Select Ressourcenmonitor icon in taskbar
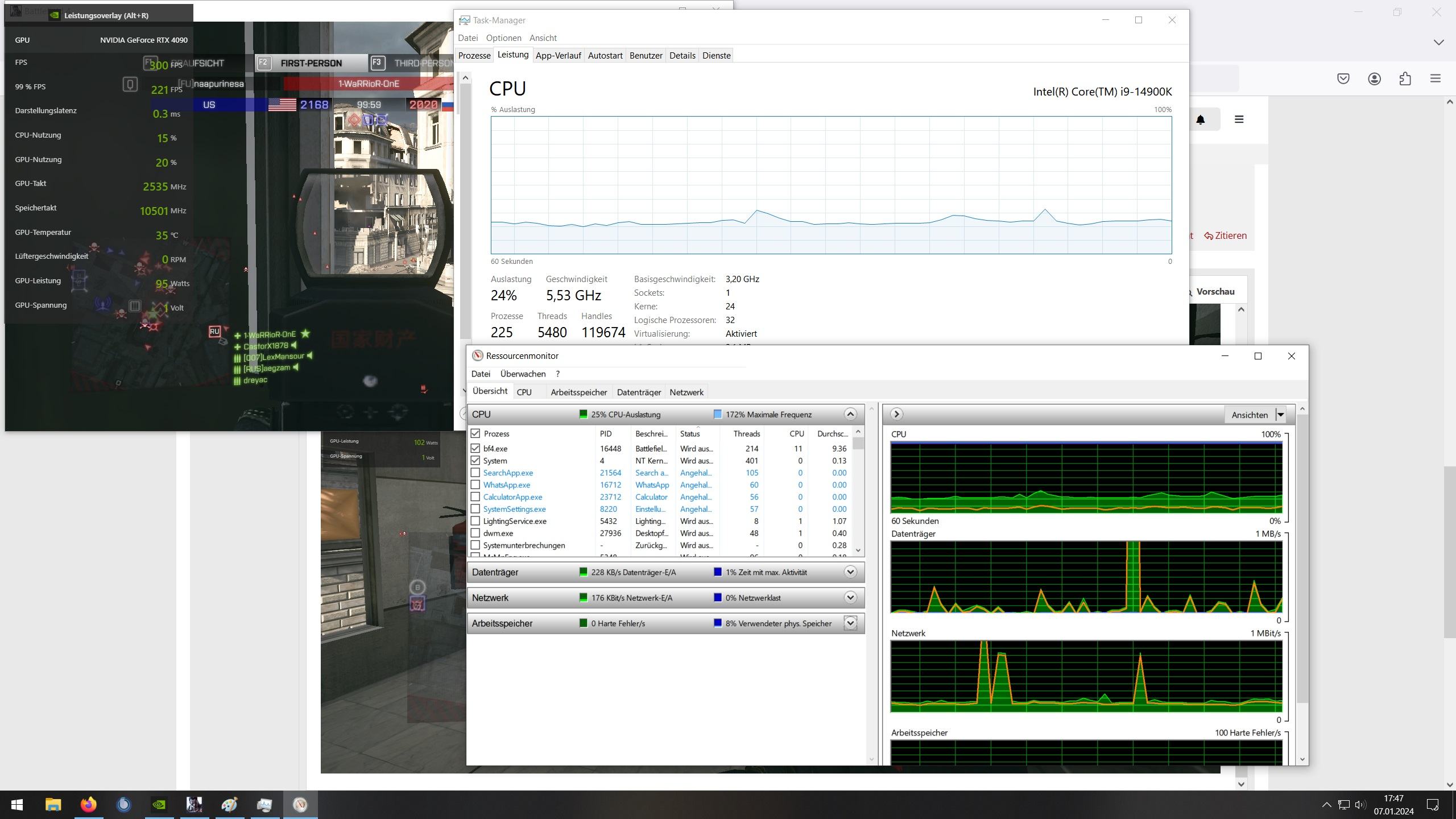This screenshot has height=819, width=1456. click(300, 804)
